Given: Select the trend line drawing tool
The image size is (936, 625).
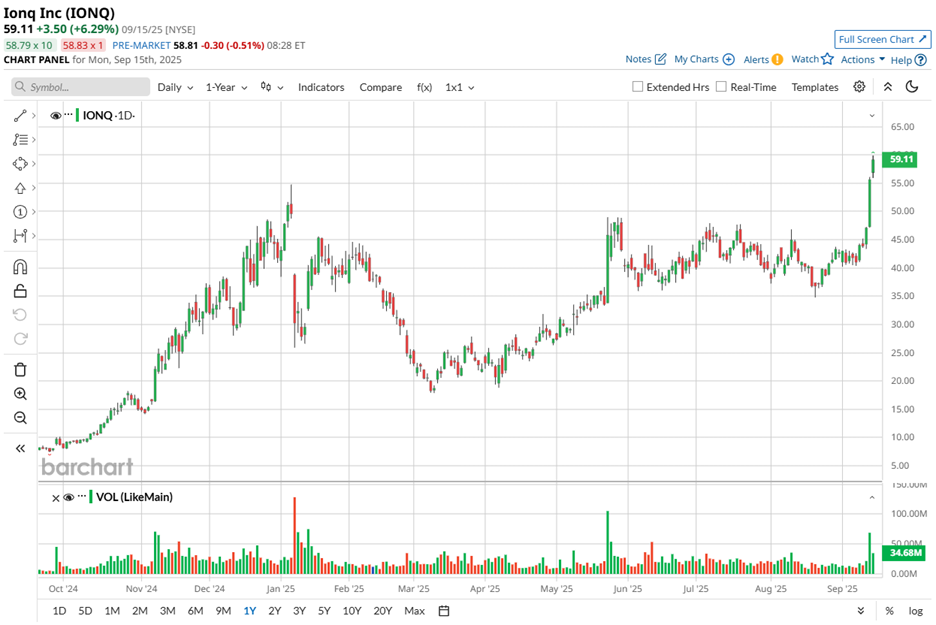Looking at the screenshot, I should click(20, 116).
